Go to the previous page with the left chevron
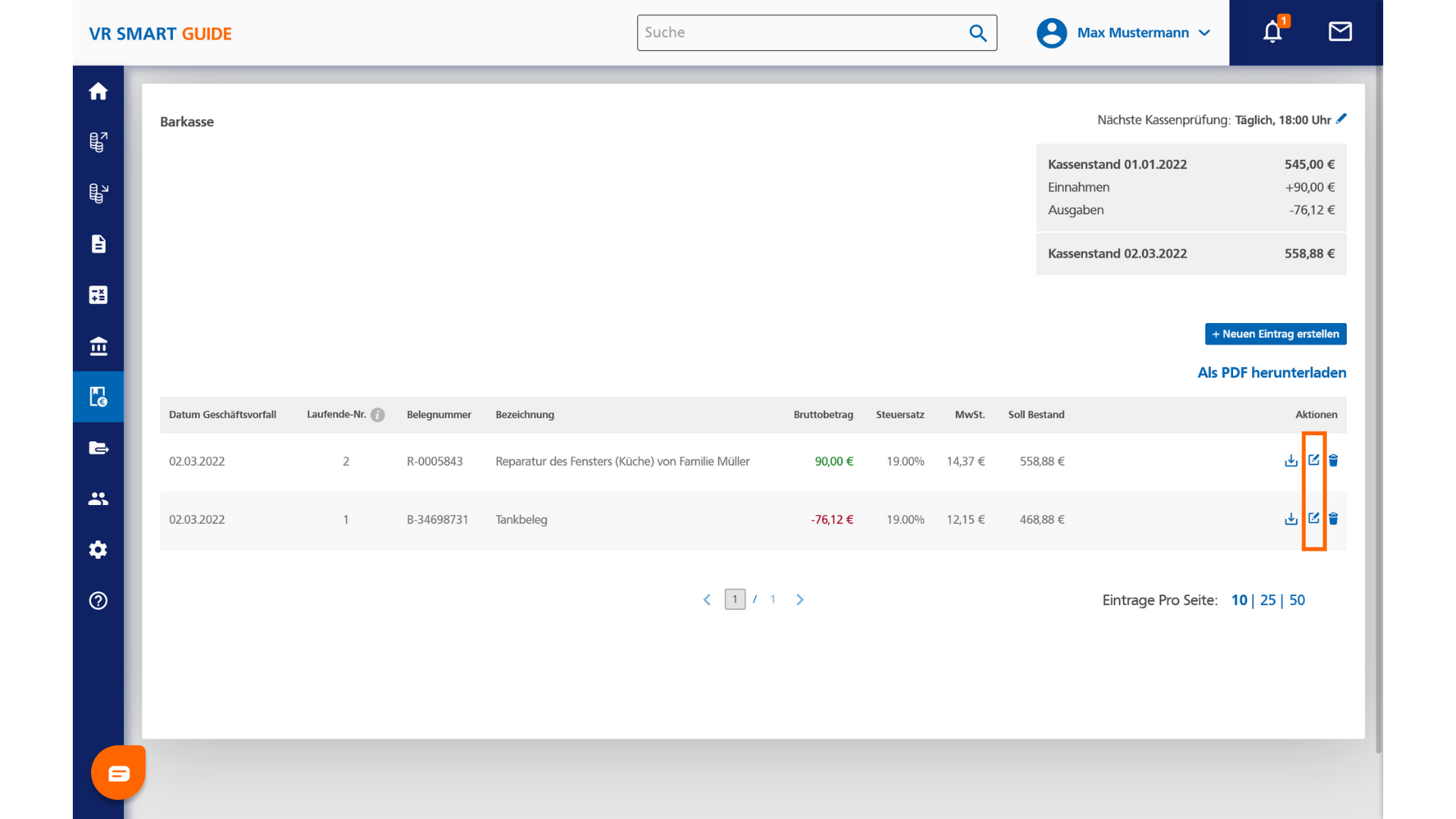Screen dimensions: 1456x819 click(707, 600)
